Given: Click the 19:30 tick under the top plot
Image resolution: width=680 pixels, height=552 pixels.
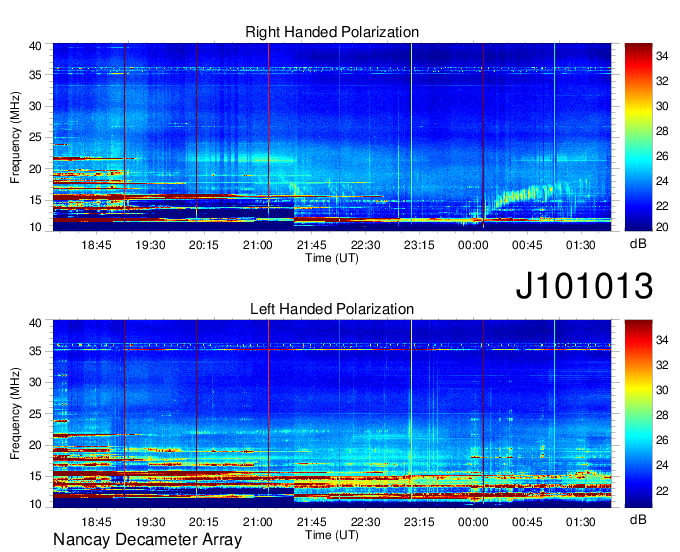Looking at the screenshot, I should 150,245.
